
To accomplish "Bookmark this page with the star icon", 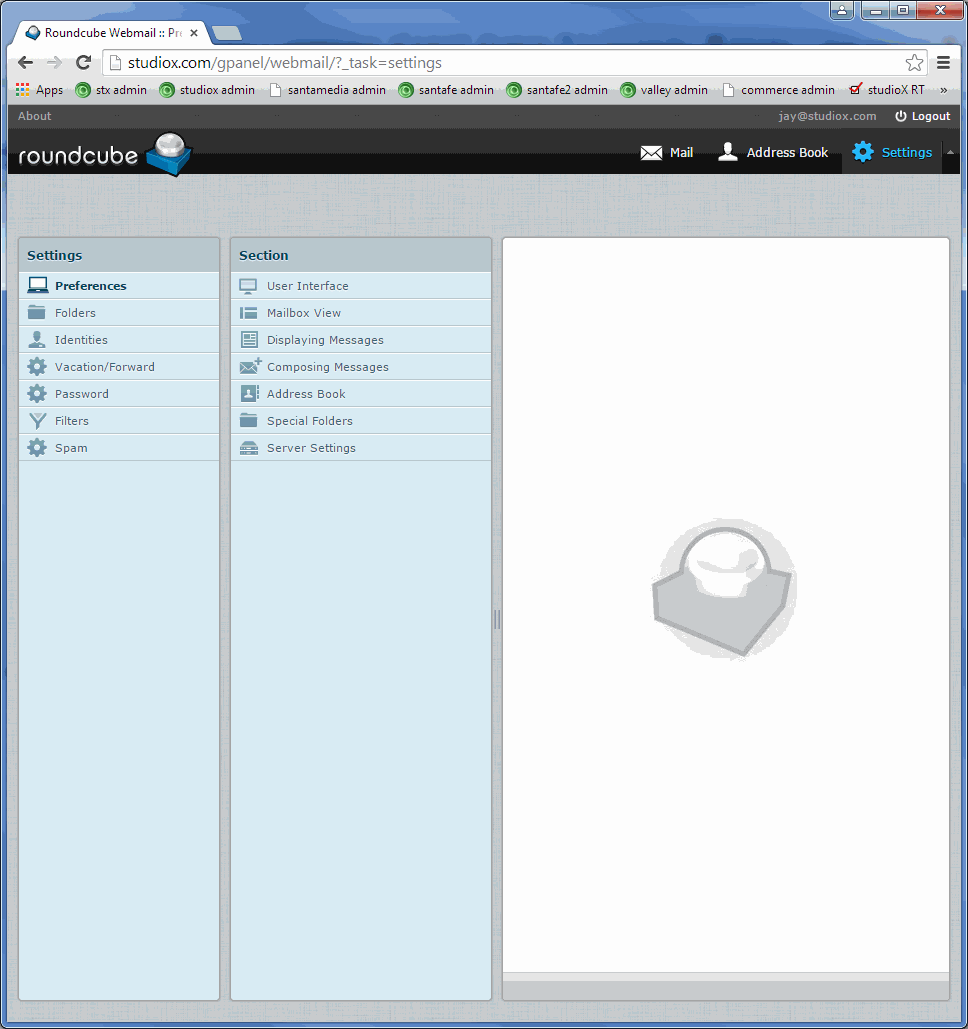I will coord(914,63).
